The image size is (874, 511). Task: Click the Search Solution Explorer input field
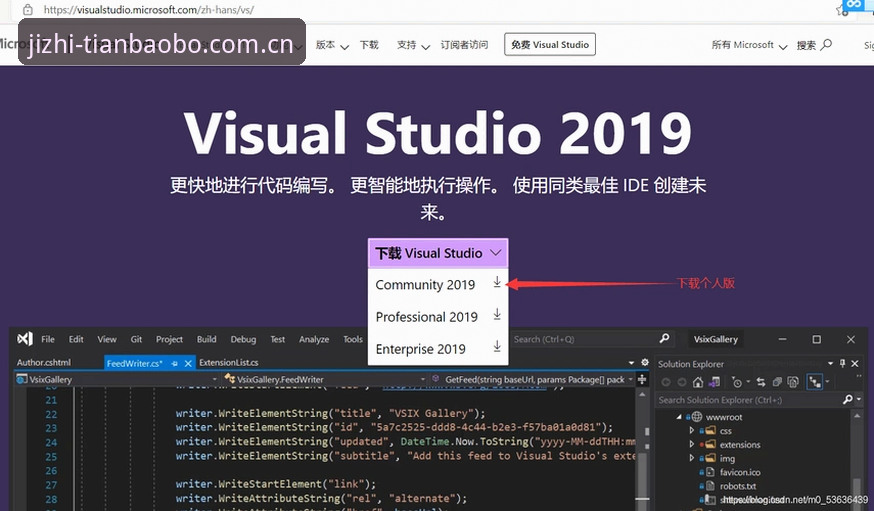pyautogui.click(x=750, y=400)
